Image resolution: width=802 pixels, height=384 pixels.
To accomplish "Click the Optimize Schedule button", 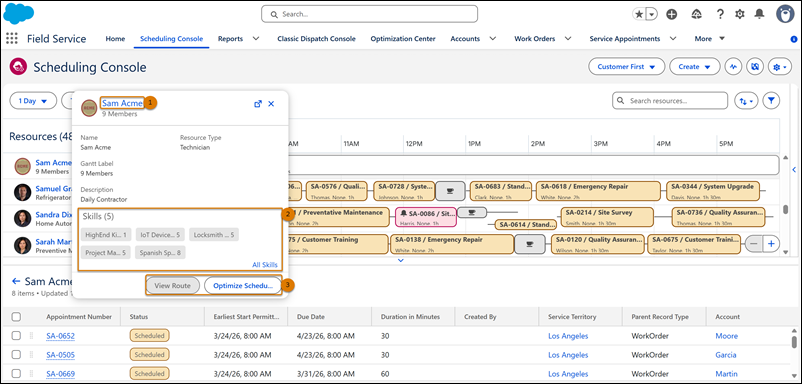I will tap(242, 286).
